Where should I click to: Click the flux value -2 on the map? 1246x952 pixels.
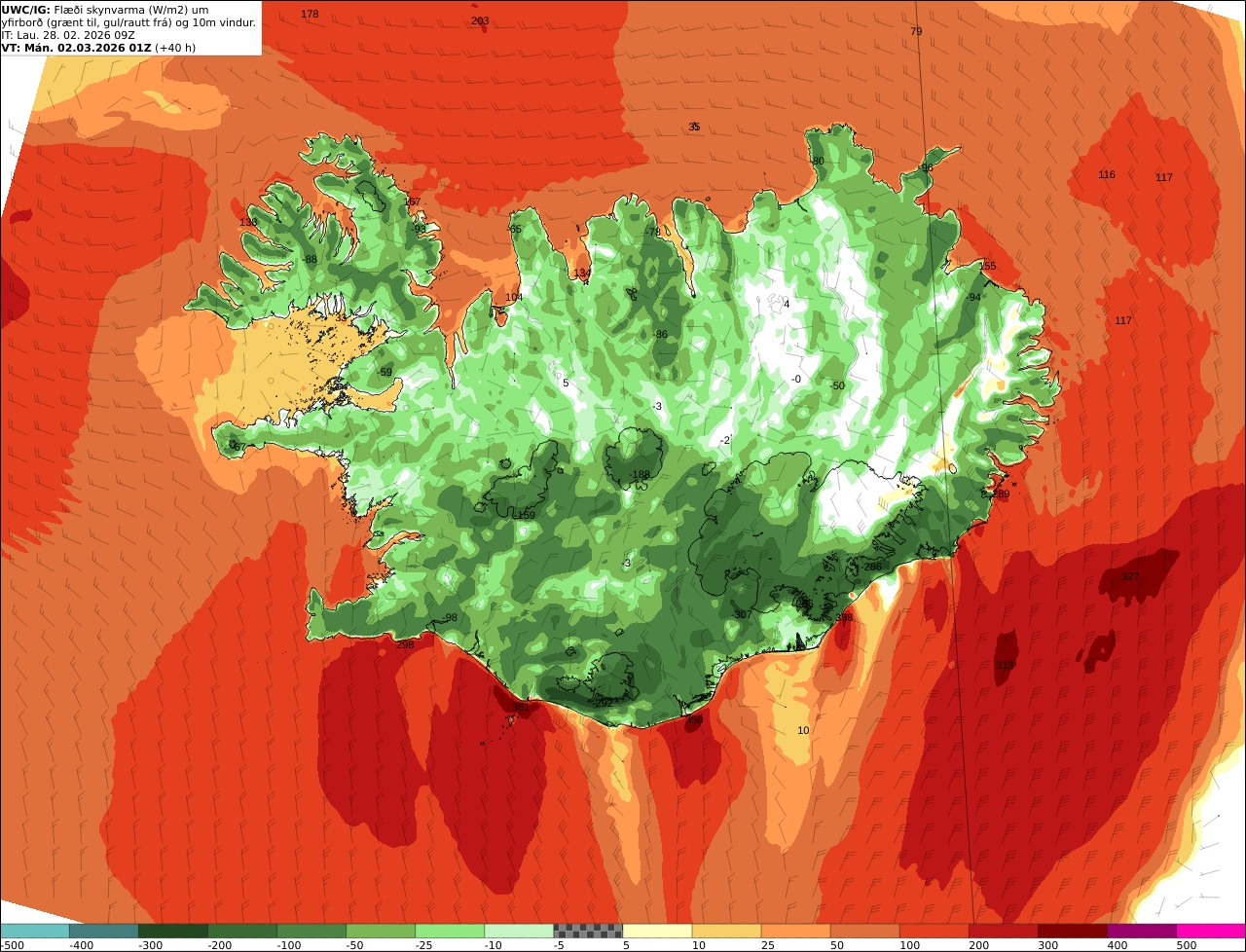click(x=724, y=440)
